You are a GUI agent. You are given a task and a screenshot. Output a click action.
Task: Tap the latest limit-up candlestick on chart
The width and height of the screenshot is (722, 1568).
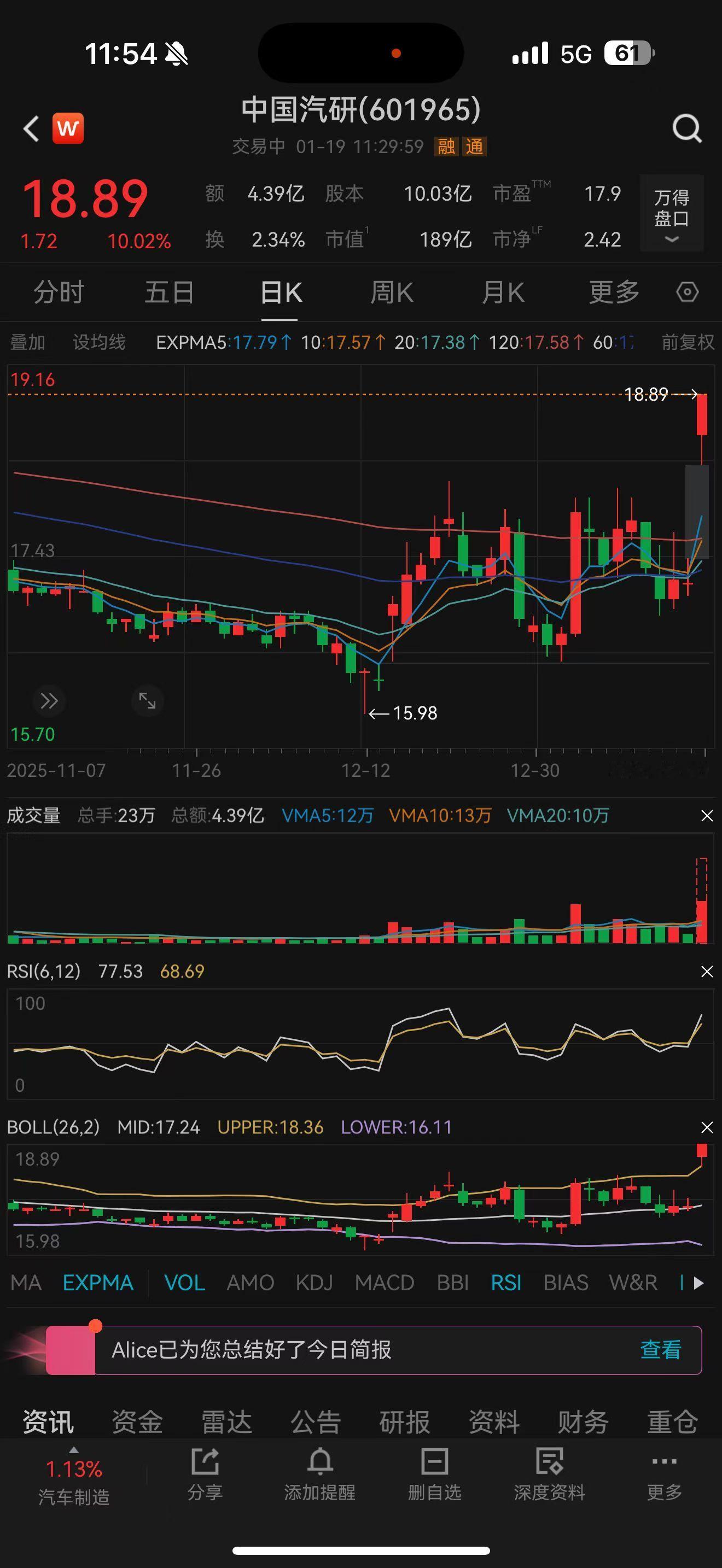coord(702,430)
